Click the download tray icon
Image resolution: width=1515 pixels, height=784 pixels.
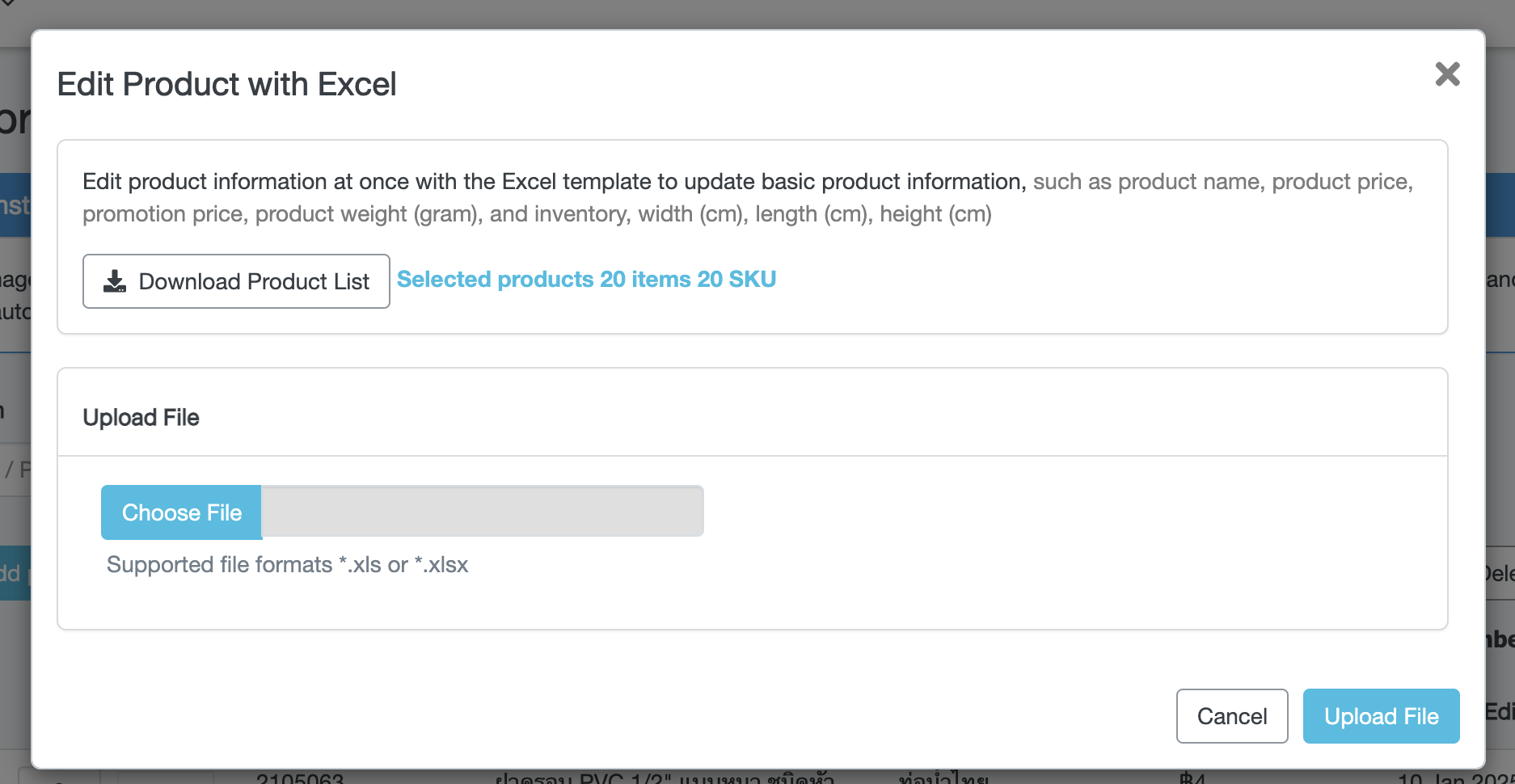coord(115,281)
